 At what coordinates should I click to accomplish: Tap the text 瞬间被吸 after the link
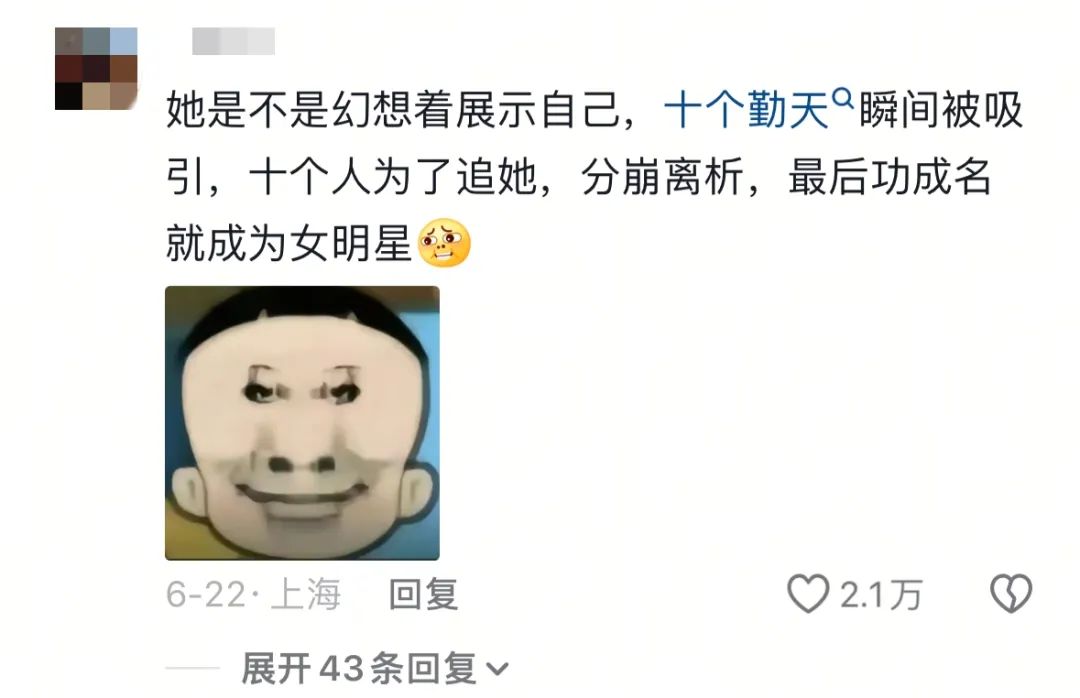pos(940,110)
